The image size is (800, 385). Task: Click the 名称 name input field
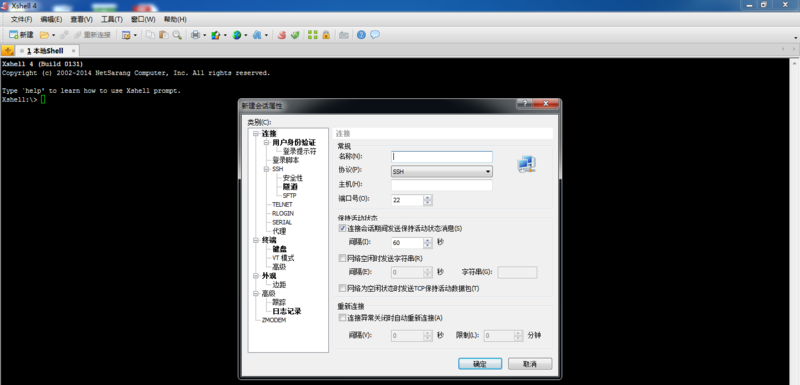pyautogui.click(x=442, y=157)
